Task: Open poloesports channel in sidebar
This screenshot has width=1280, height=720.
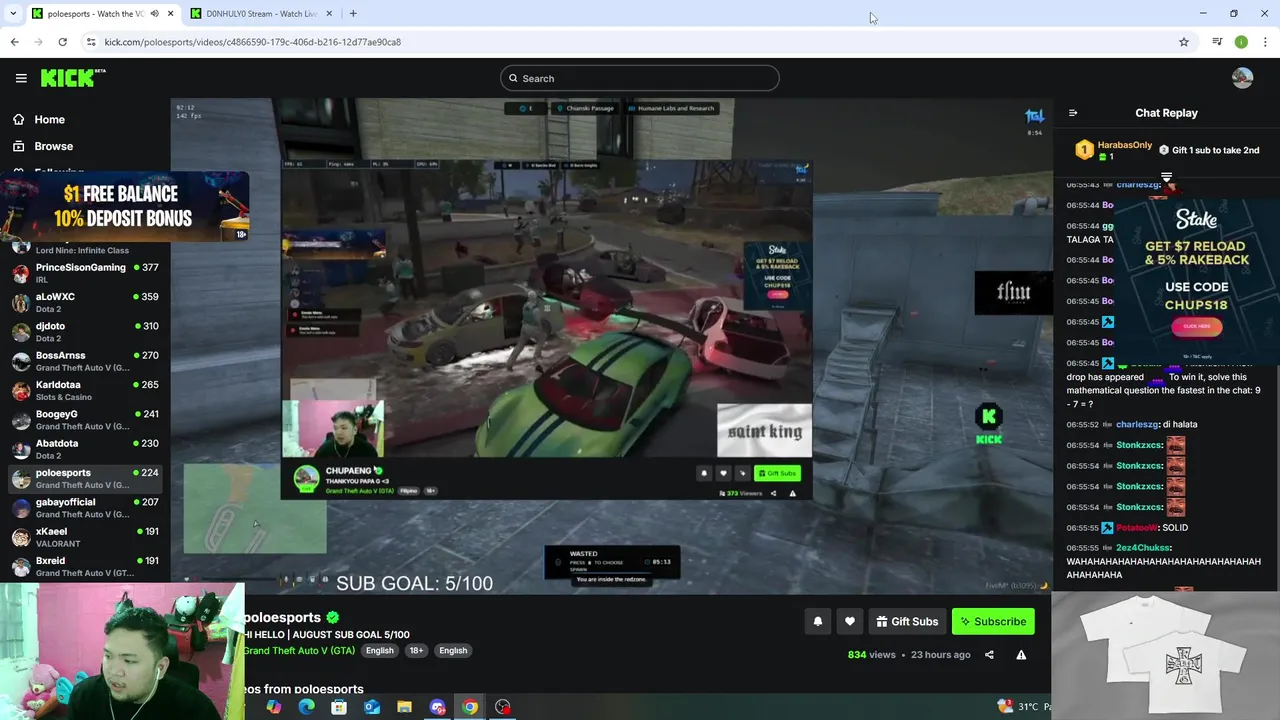Action: coord(85,478)
